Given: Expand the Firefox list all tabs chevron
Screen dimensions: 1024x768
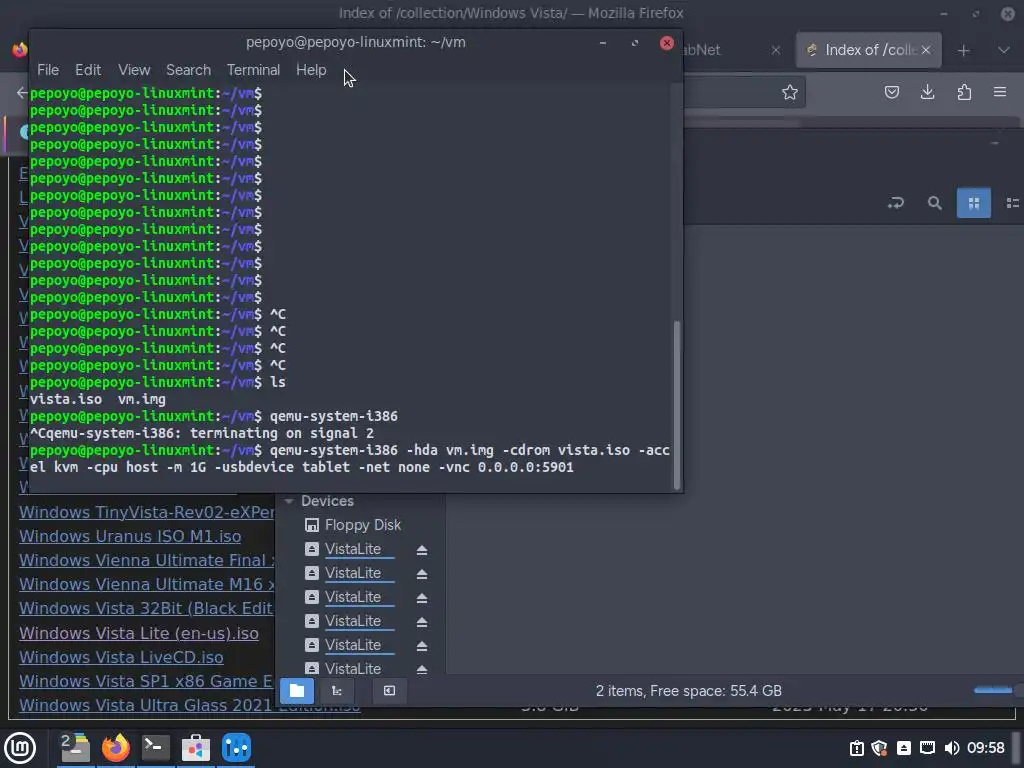Looking at the screenshot, I should pyautogui.click(x=1004, y=50).
